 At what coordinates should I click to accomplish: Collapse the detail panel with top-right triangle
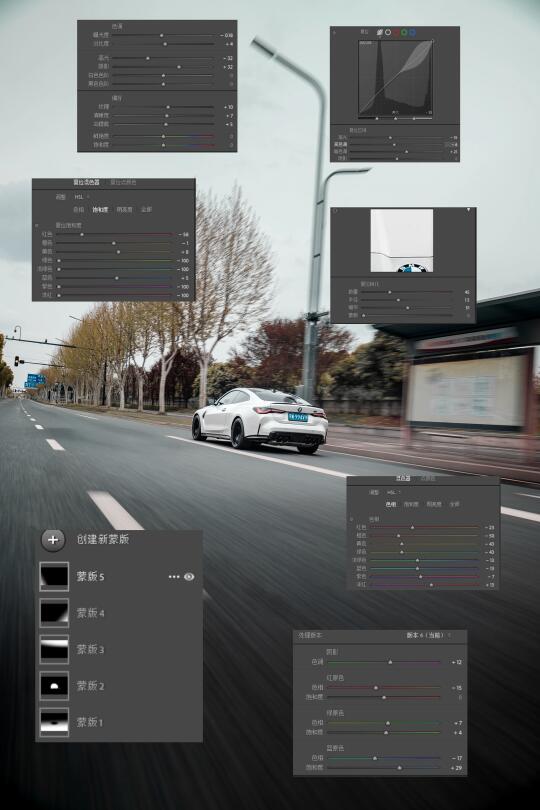coord(469,210)
